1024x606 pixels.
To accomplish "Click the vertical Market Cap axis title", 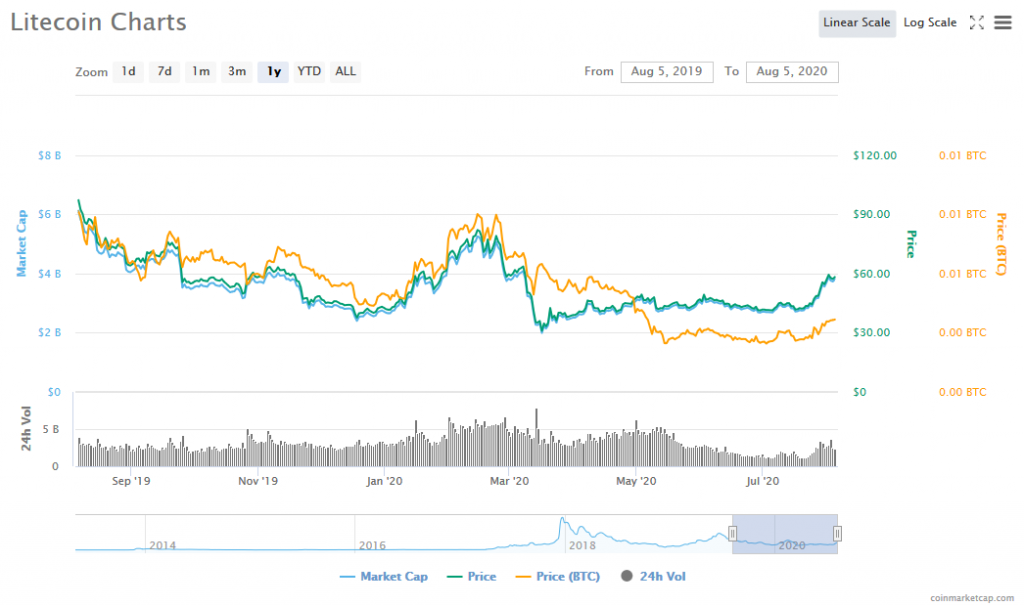I will pyautogui.click(x=22, y=244).
